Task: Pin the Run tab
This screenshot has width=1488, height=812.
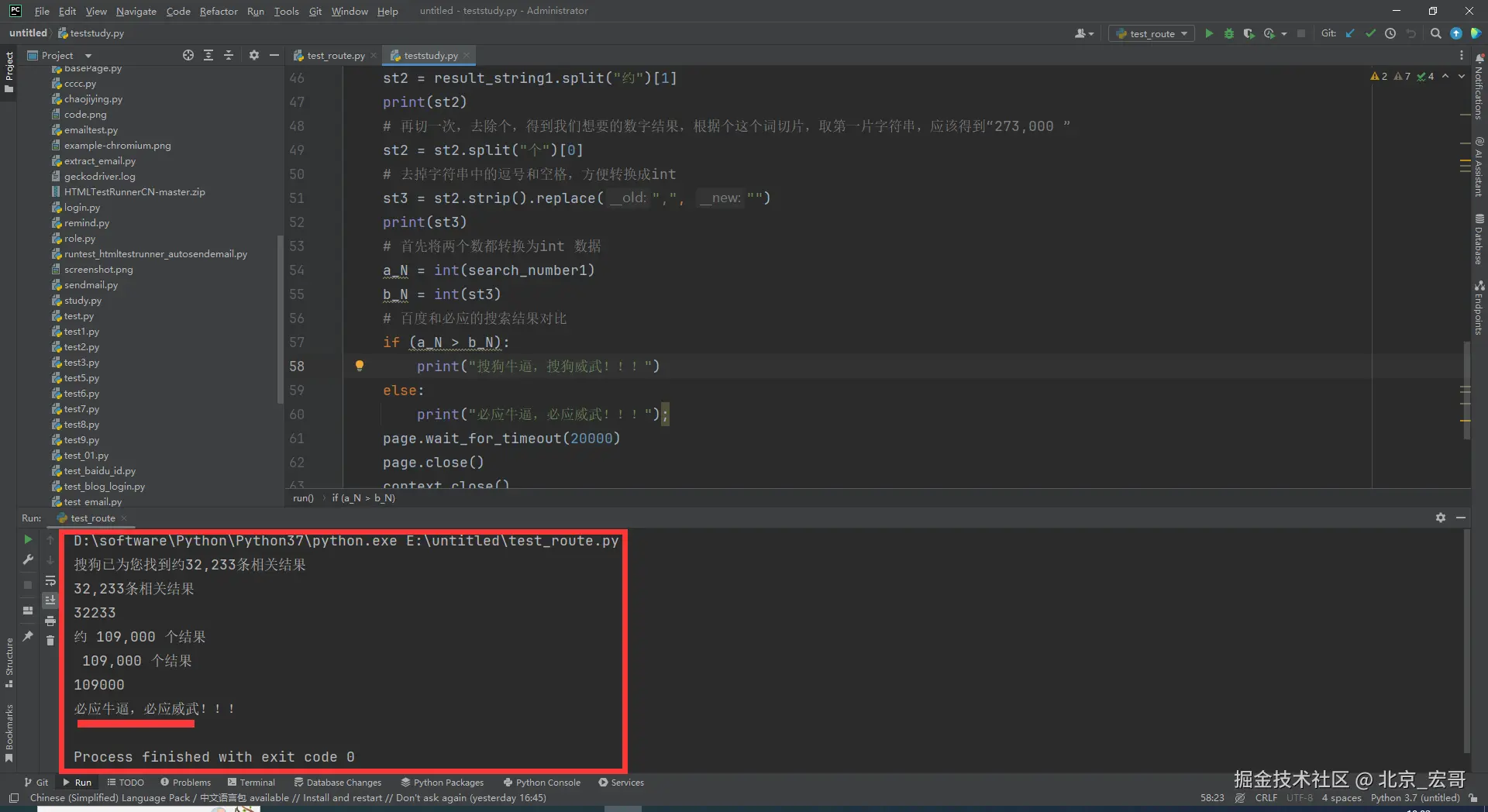Action: tap(28, 636)
